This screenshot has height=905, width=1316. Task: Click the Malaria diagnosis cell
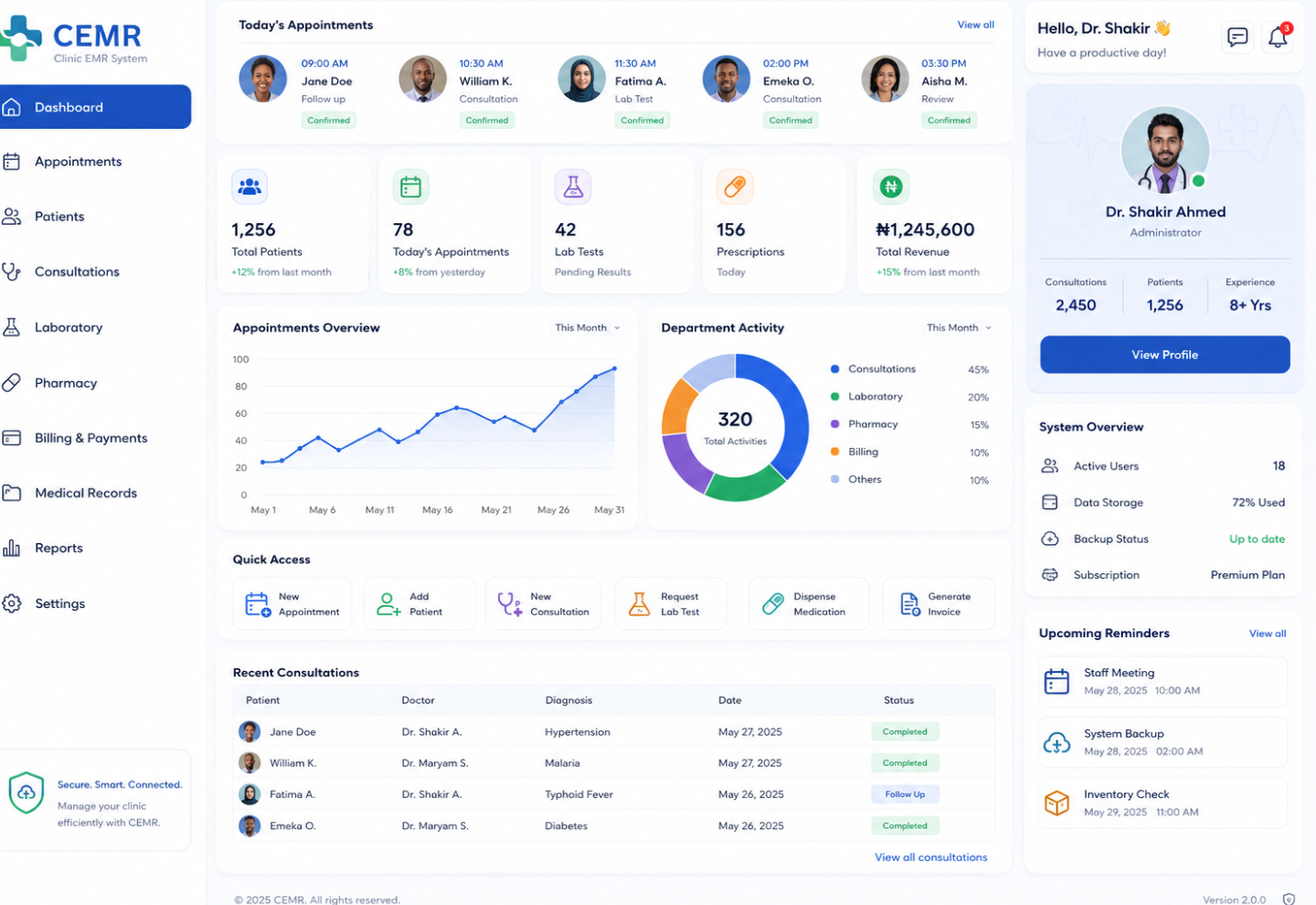(562, 763)
